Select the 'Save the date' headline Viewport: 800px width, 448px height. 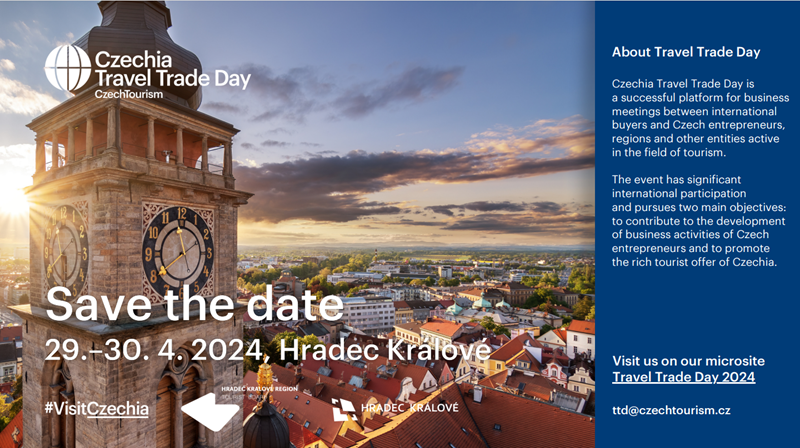(194, 305)
